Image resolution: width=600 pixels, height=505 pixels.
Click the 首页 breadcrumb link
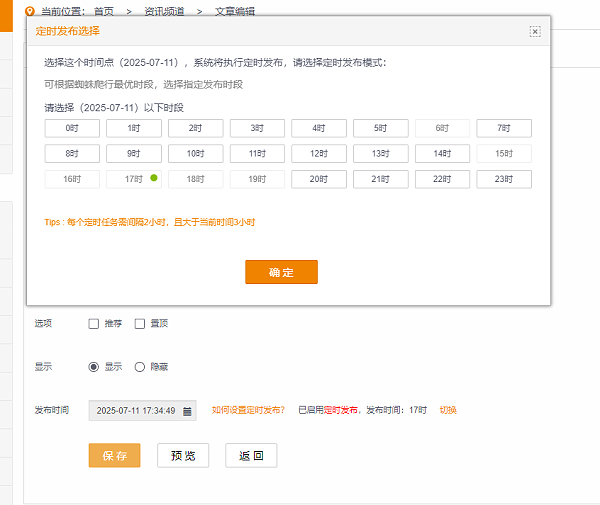click(x=103, y=11)
